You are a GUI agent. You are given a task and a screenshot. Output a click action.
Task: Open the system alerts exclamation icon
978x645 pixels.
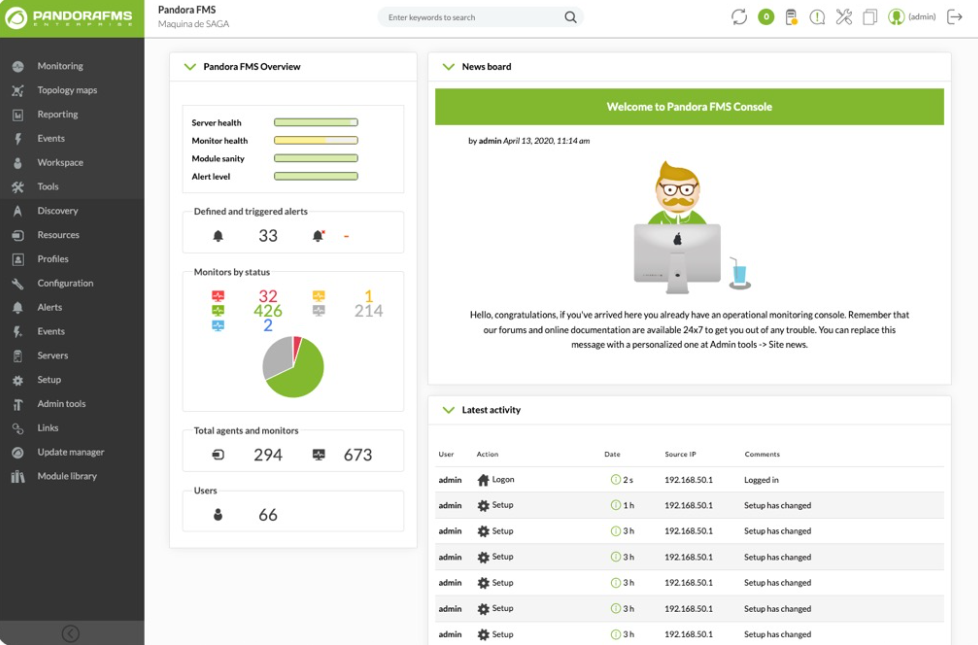tap(817, 17)
